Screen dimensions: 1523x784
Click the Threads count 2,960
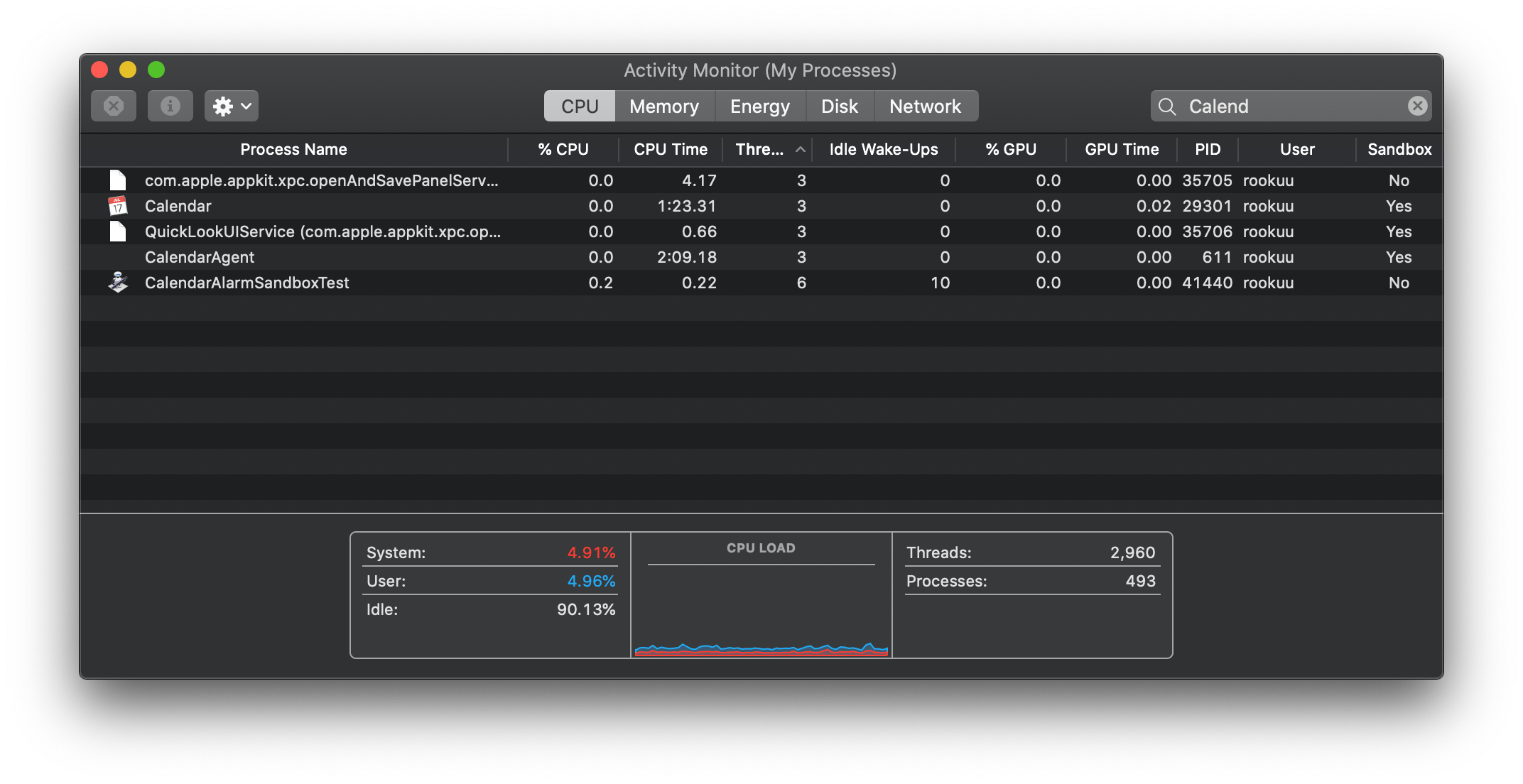pyautogui.click(x=1132, y=552)
